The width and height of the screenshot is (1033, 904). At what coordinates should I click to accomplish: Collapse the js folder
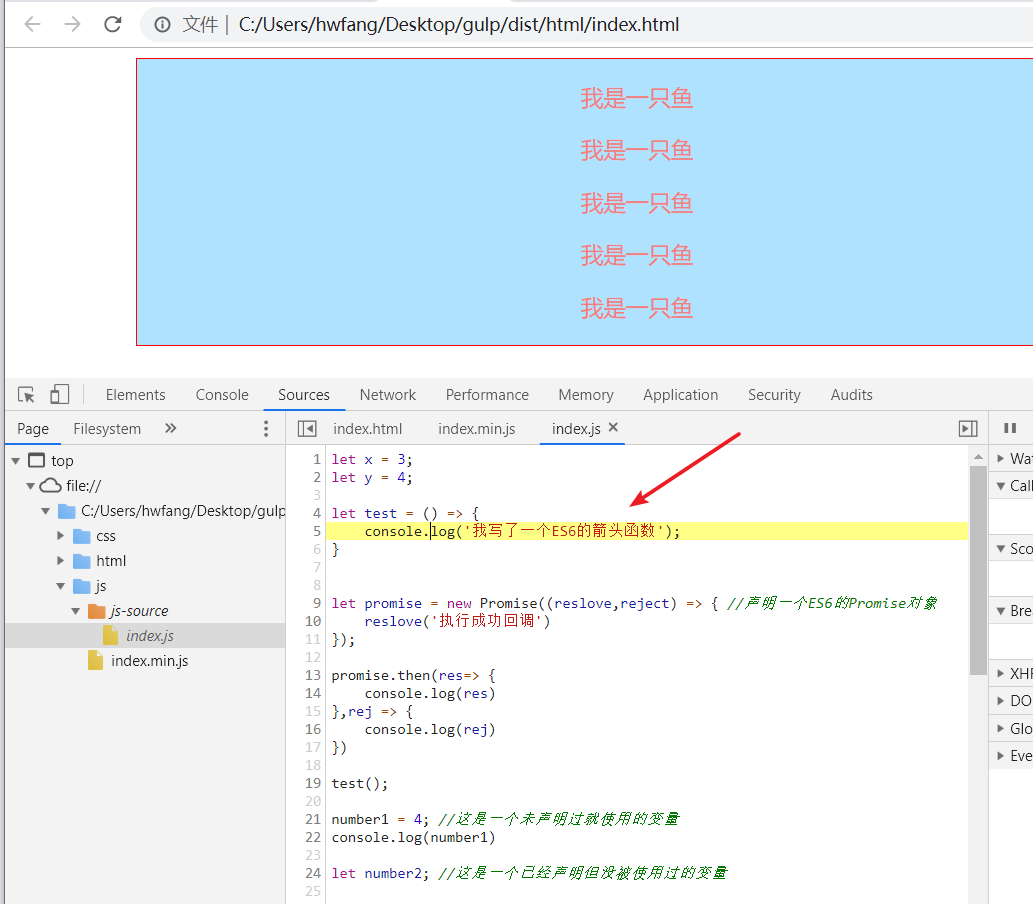pos(61,586)
